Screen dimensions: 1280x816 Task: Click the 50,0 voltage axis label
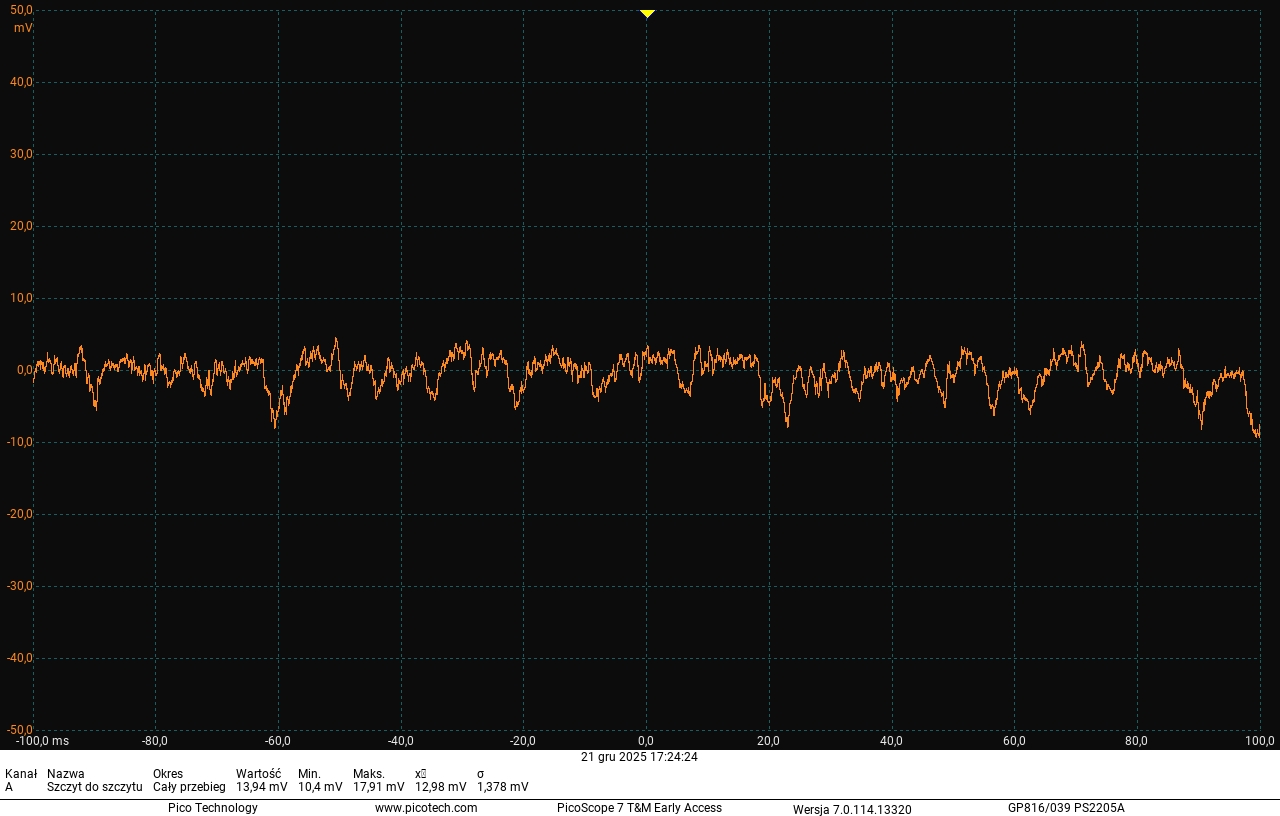click(x=22, y=10)
